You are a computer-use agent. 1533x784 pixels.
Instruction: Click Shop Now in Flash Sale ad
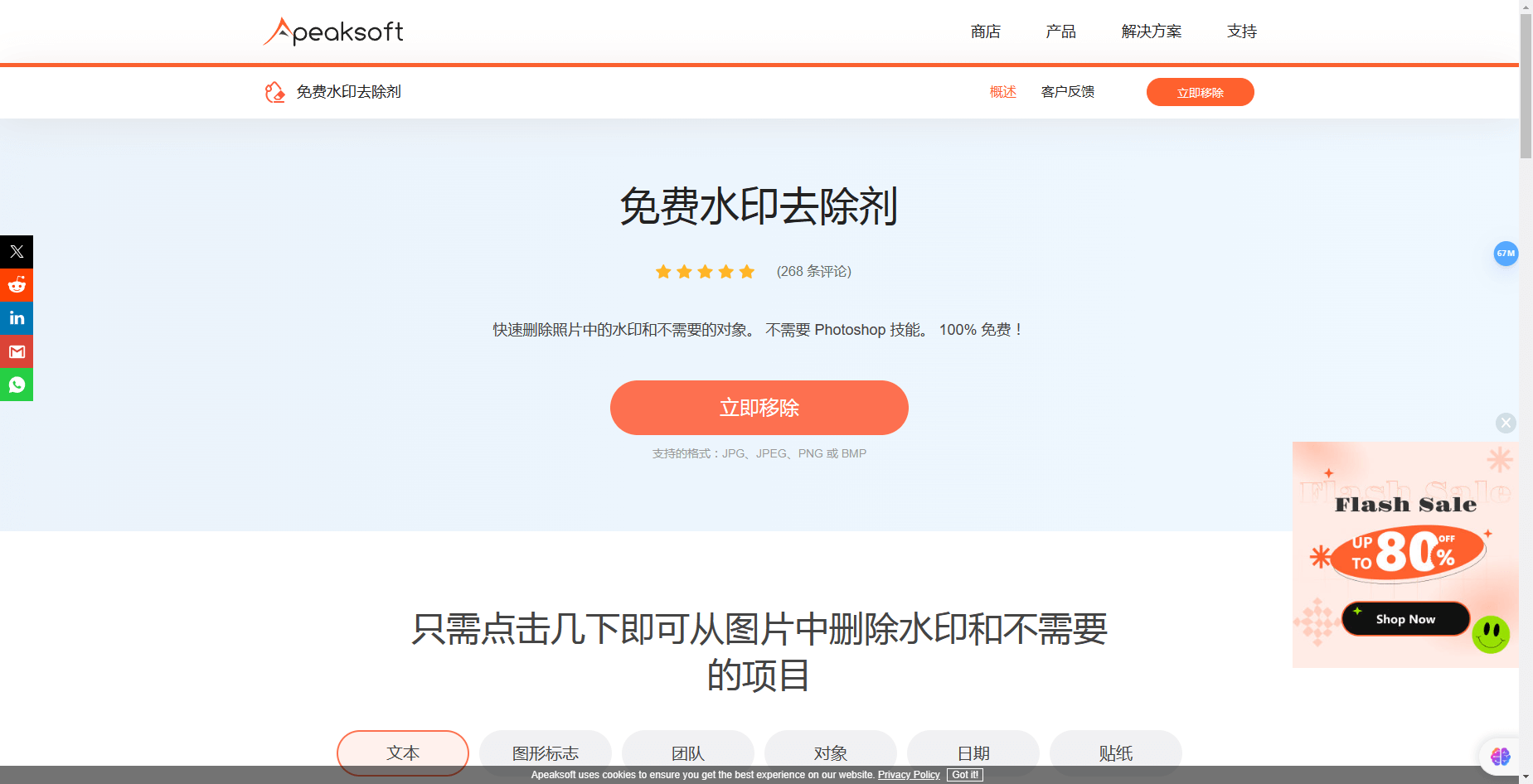tap(1405, 619)
